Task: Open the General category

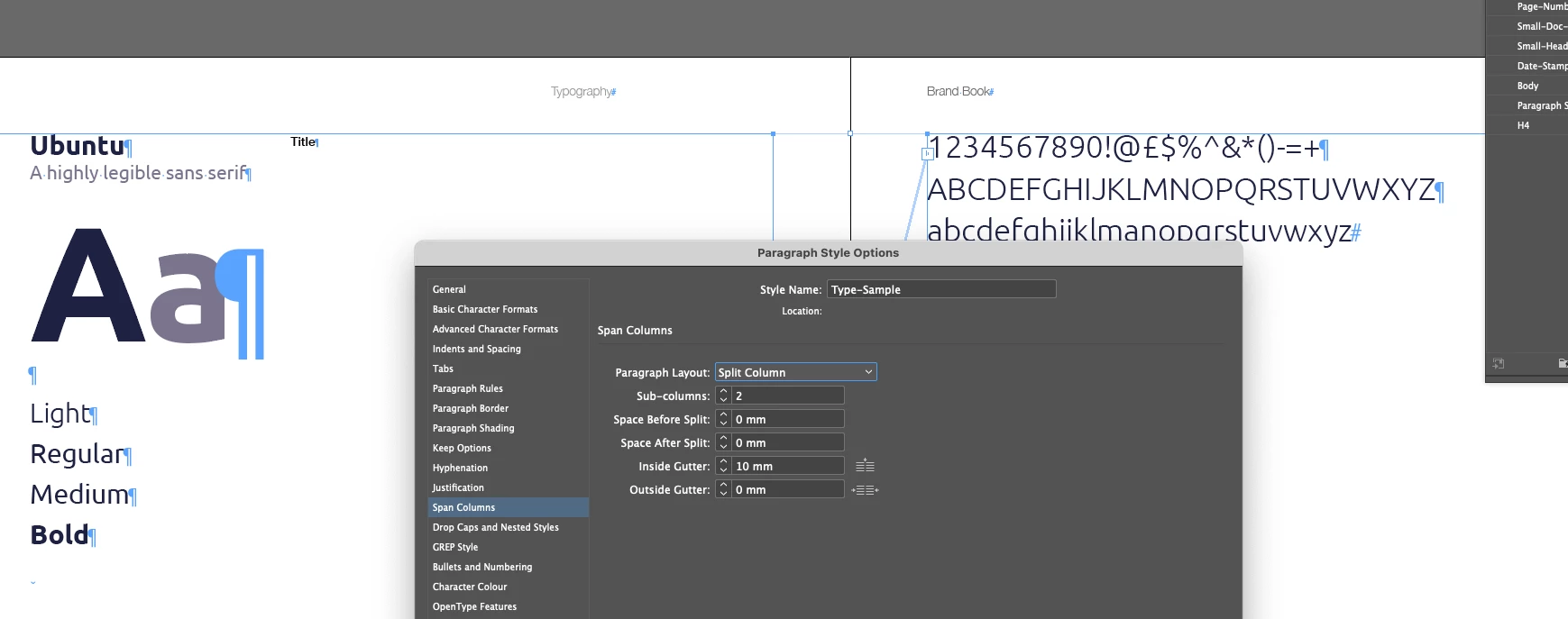Action: click(508, 289)
